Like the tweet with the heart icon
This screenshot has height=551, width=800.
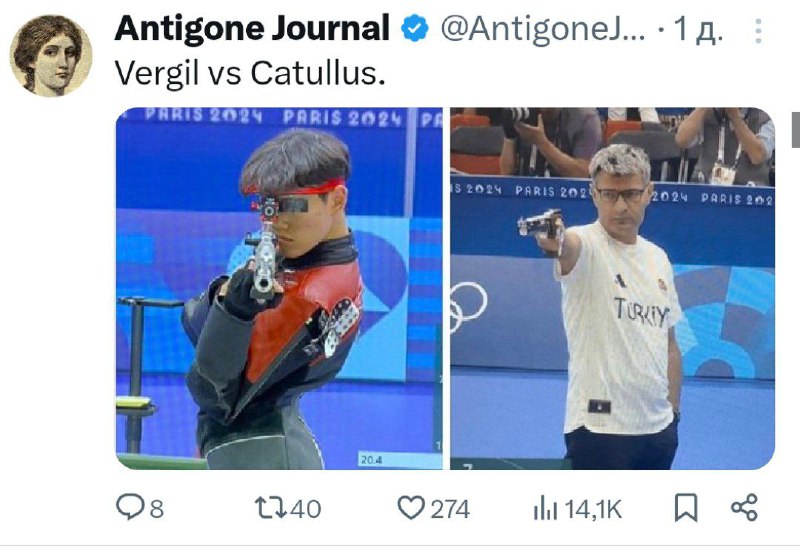point(411,508)
